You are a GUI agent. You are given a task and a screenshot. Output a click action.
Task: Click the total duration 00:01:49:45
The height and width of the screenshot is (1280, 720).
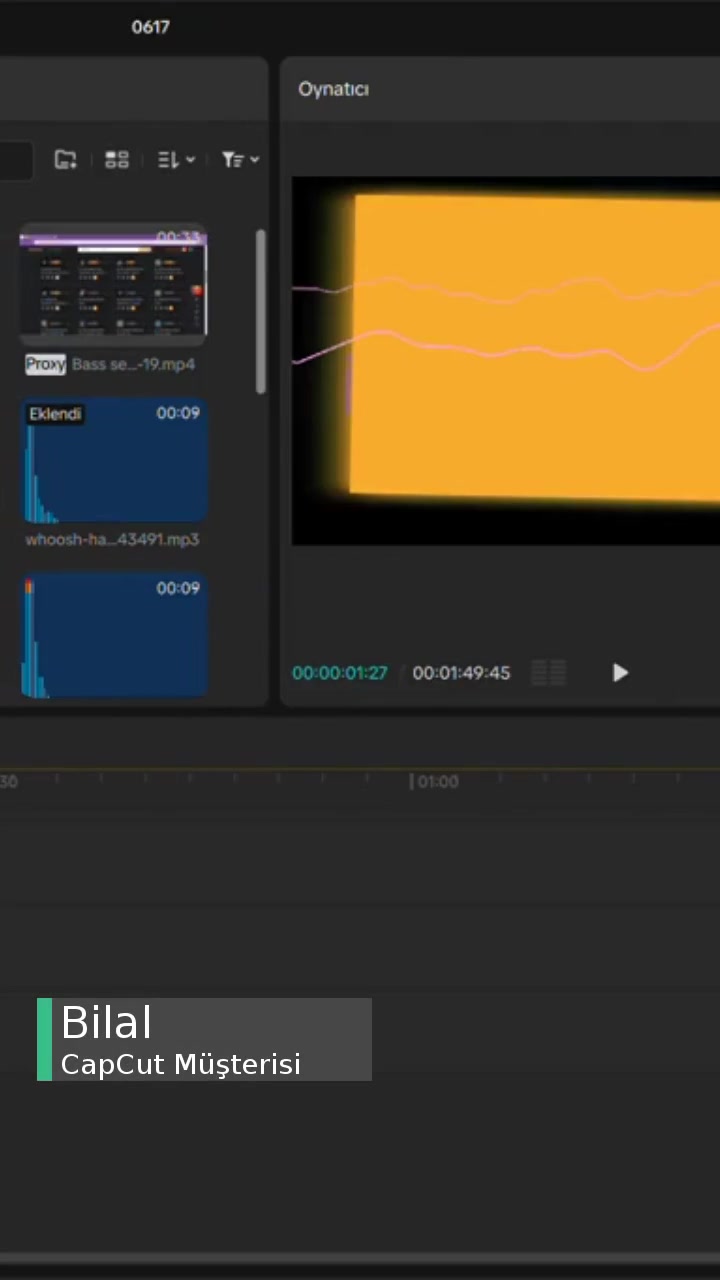click(461, 673)
